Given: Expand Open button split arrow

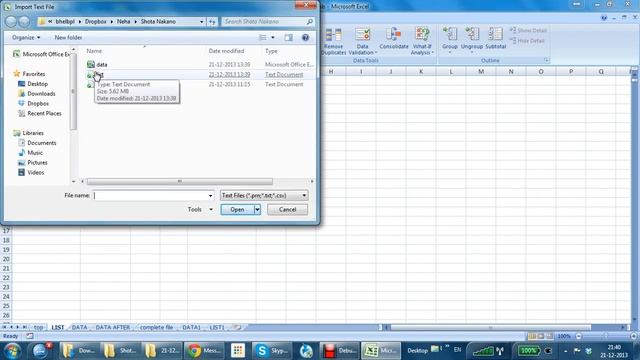Looking at the screenshot, I should tap(257, 209).
